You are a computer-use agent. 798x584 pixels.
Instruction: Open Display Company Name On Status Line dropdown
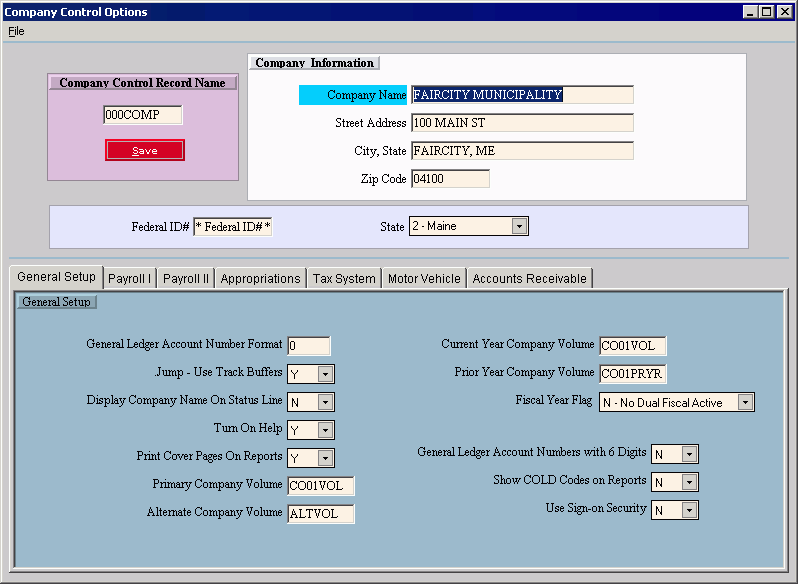tap(325, 402)
